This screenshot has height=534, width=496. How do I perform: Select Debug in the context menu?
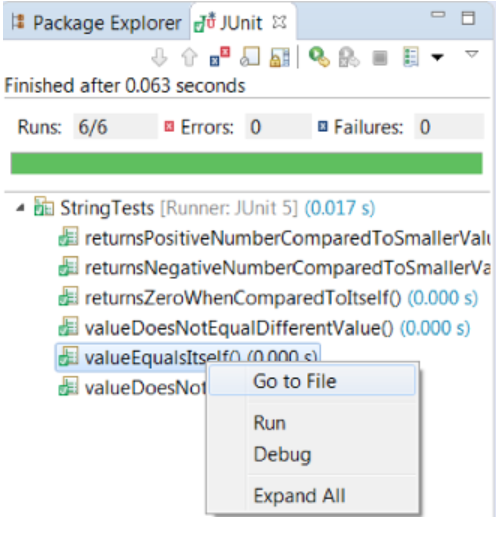[x=282, y=455]
